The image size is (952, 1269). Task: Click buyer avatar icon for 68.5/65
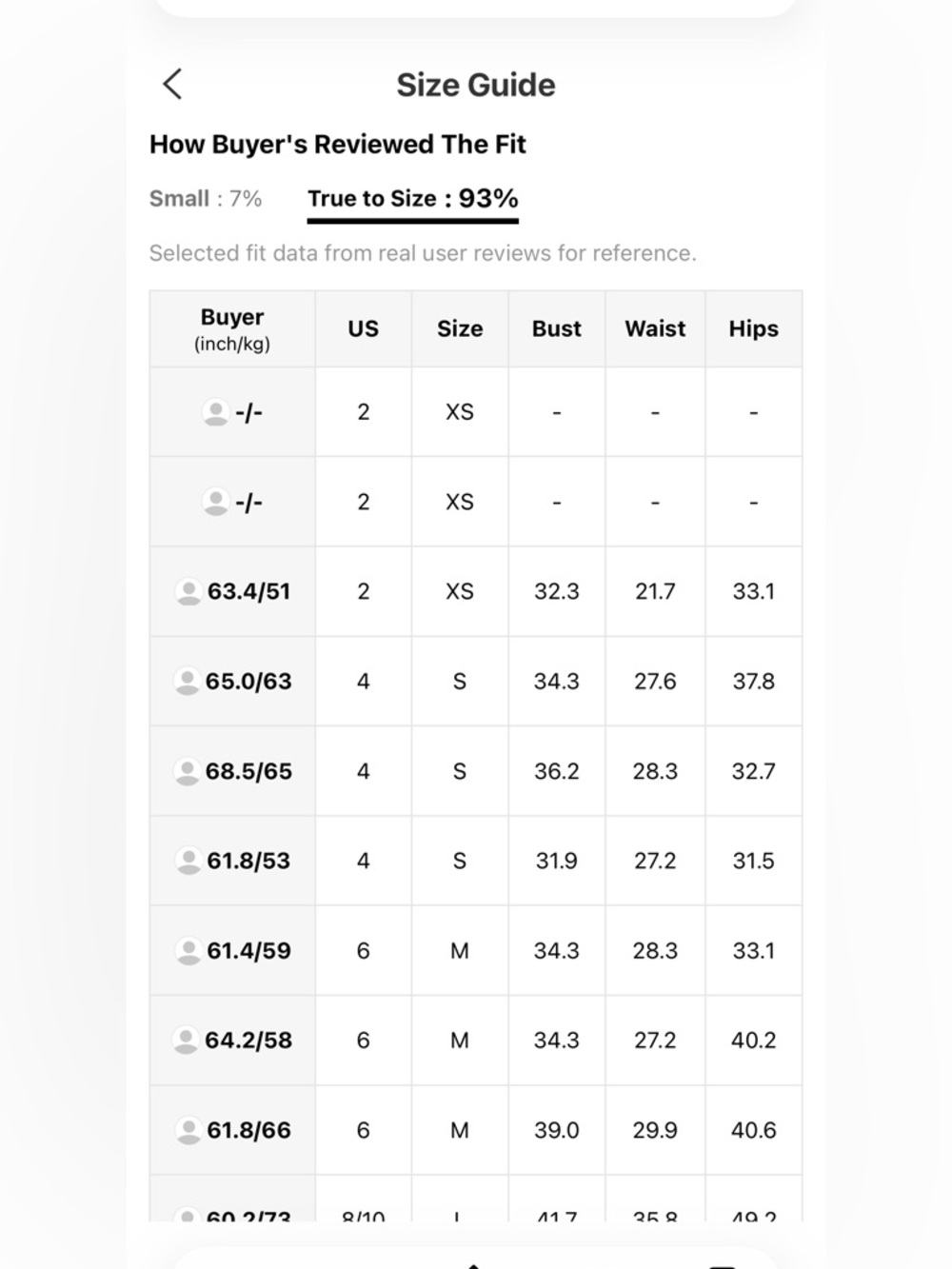click(x=187, y=771)
